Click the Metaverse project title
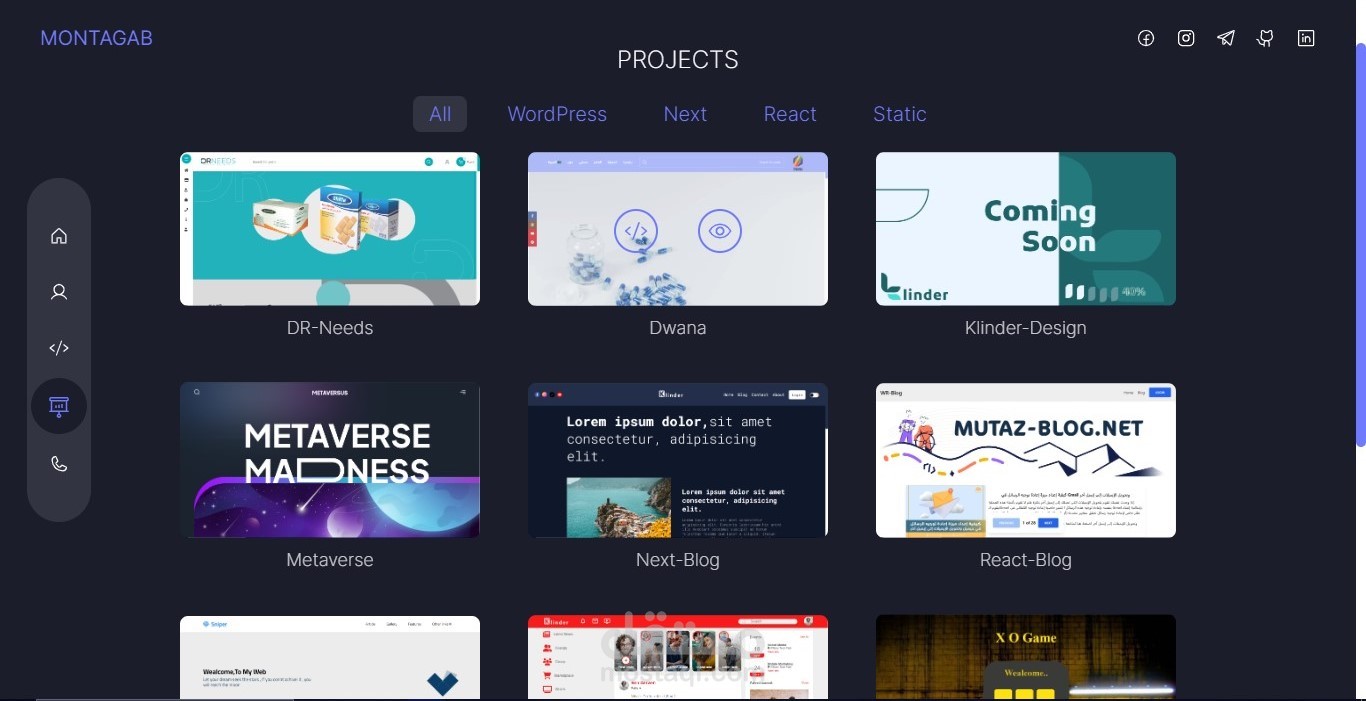 point(330,560)
